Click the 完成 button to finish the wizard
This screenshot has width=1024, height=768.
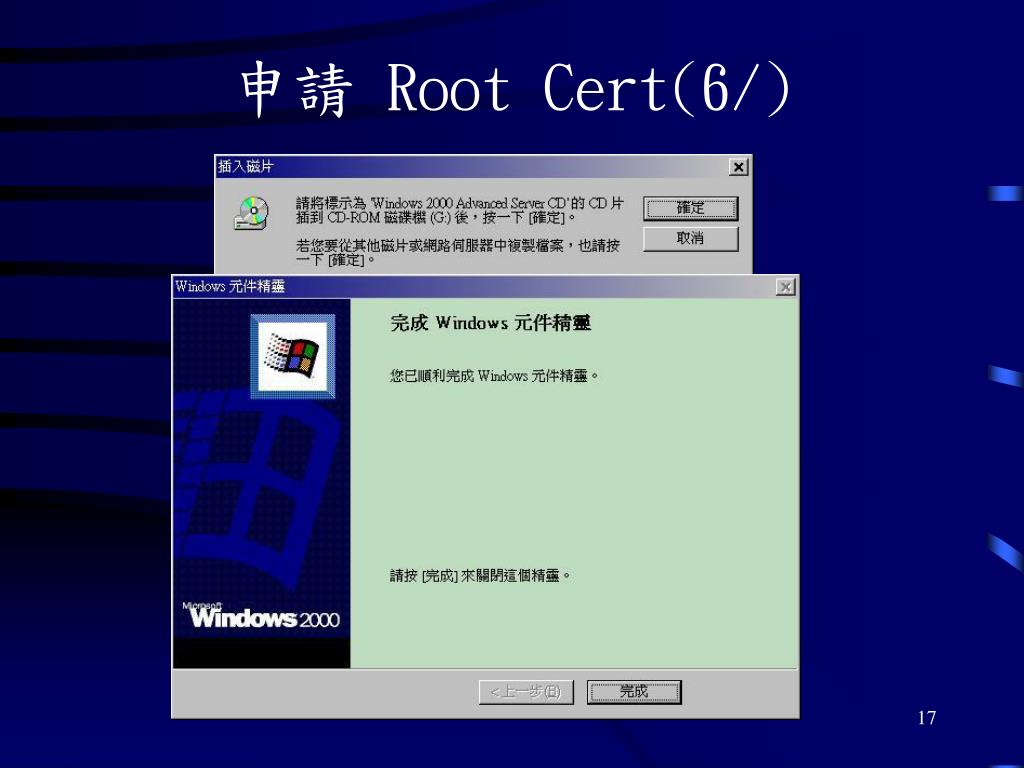(634, 692)
